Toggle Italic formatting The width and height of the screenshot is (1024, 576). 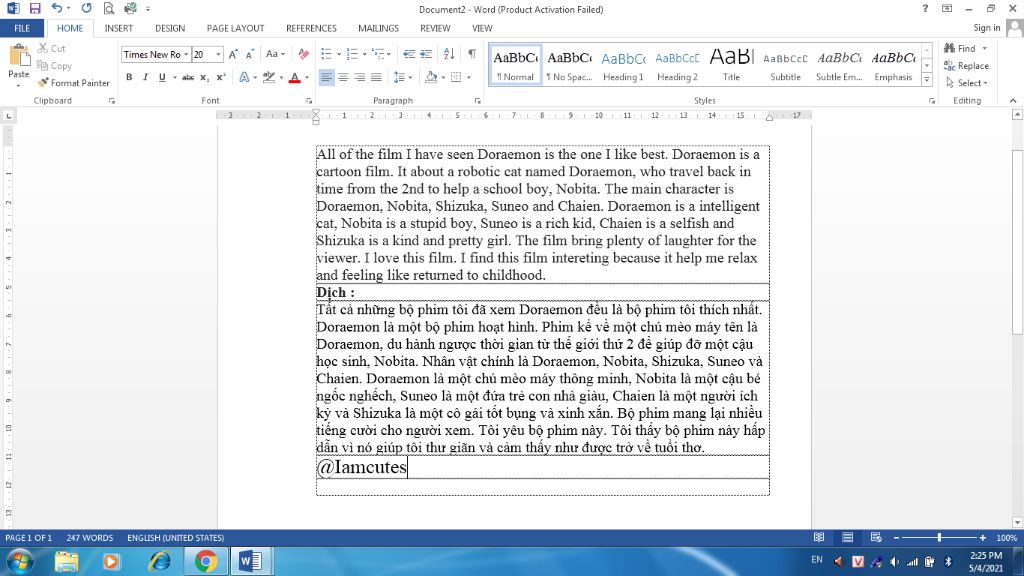pos(146,77)
